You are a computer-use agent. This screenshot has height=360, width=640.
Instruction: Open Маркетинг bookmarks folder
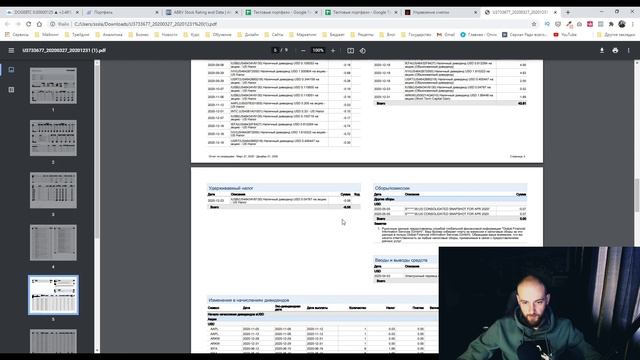tap(302, 35)
